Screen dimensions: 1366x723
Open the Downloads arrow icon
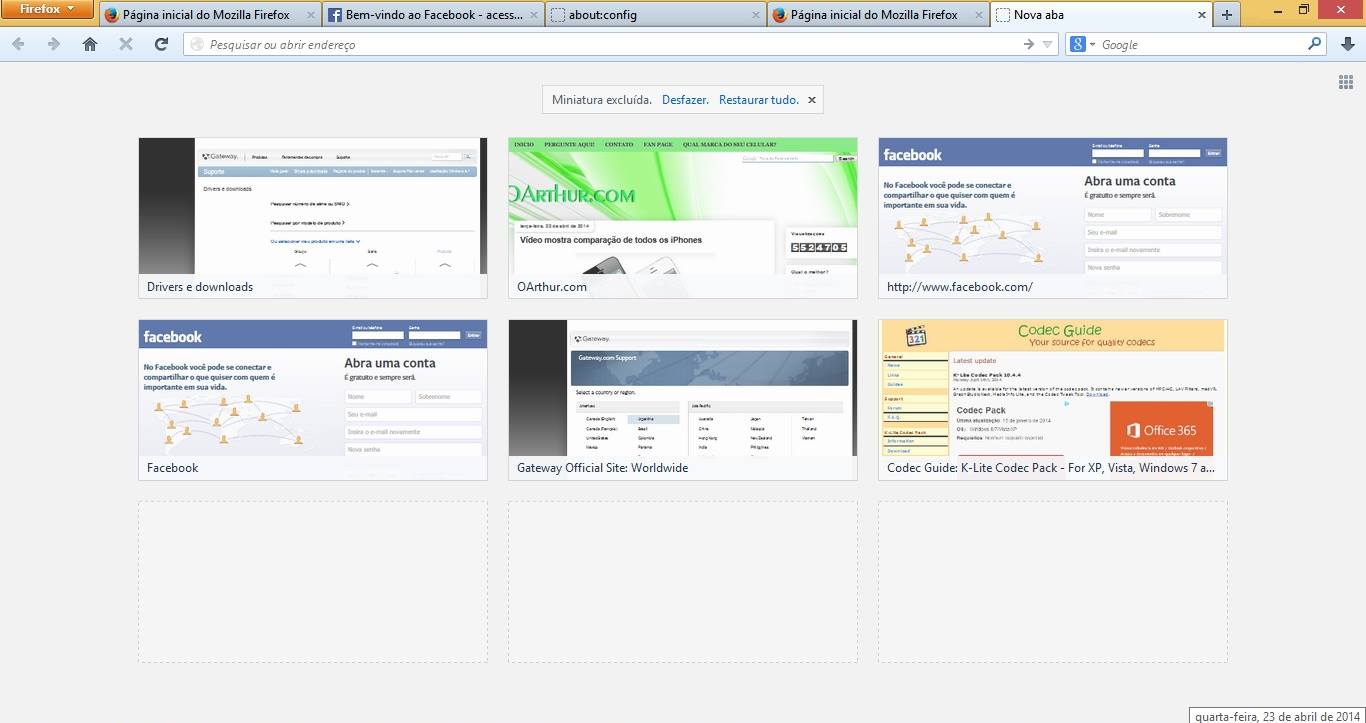pyautogui.click(x=1348, y=44)
